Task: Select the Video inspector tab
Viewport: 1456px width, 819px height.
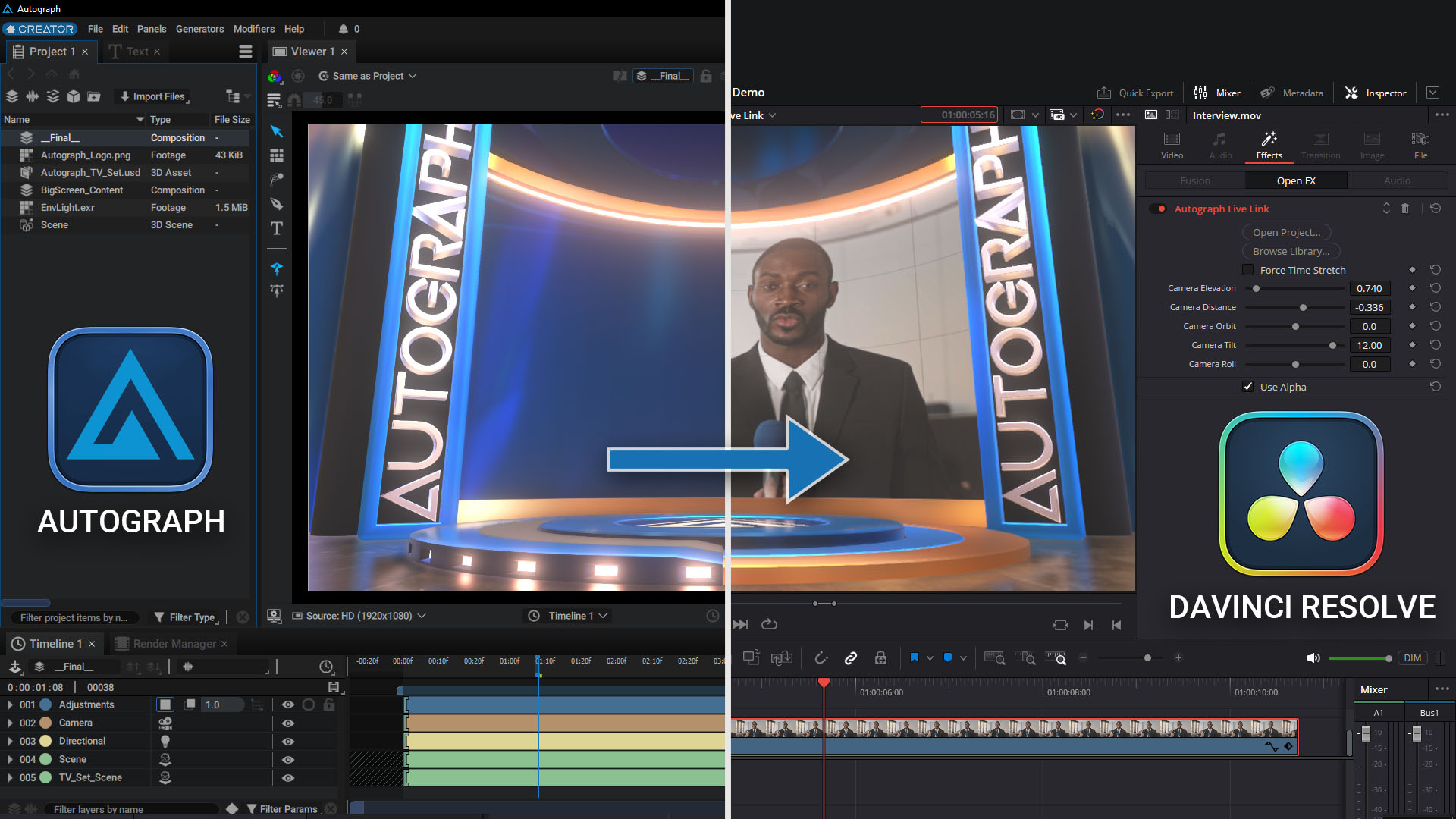Action: tap(1172, 145)
